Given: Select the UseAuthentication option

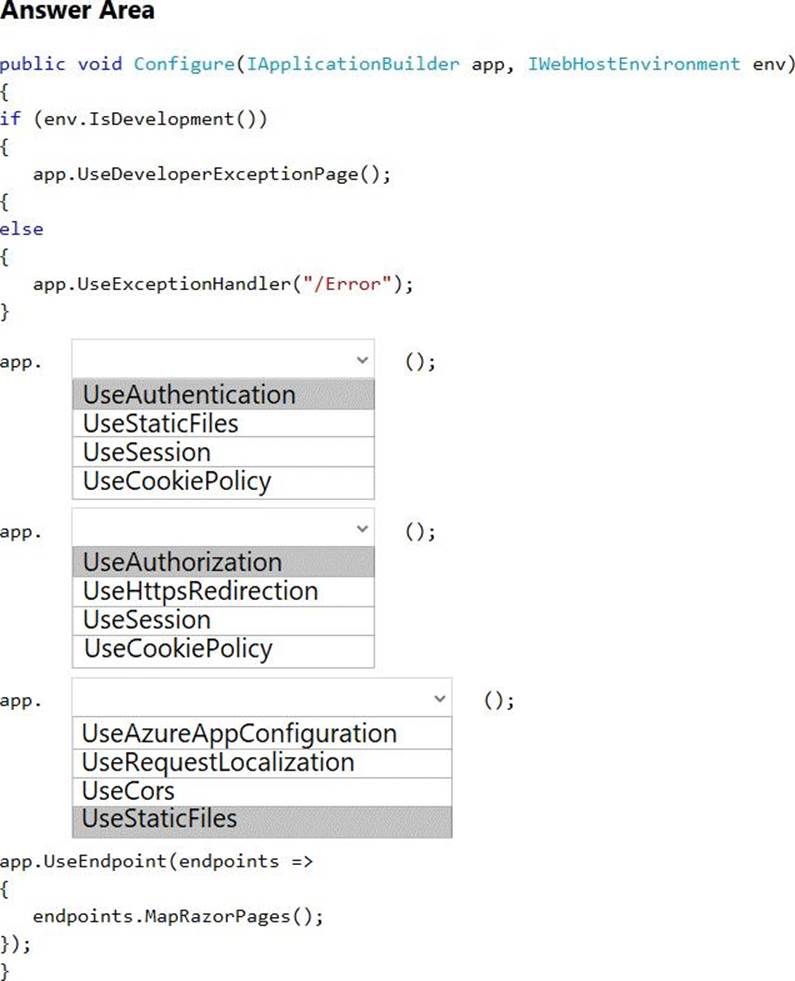Looking at the screenshot, I should 189,395.
